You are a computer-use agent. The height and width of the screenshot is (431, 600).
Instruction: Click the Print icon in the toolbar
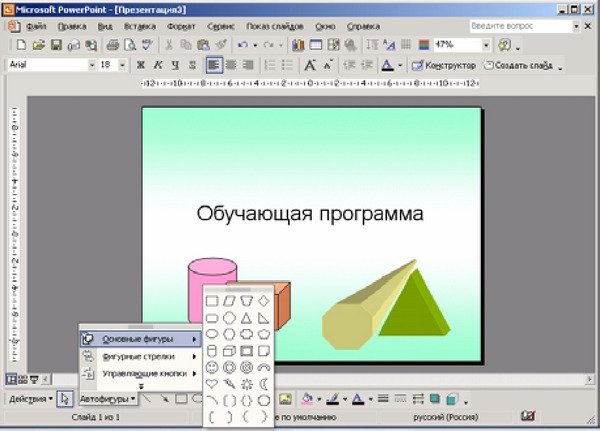pos(113,45)
